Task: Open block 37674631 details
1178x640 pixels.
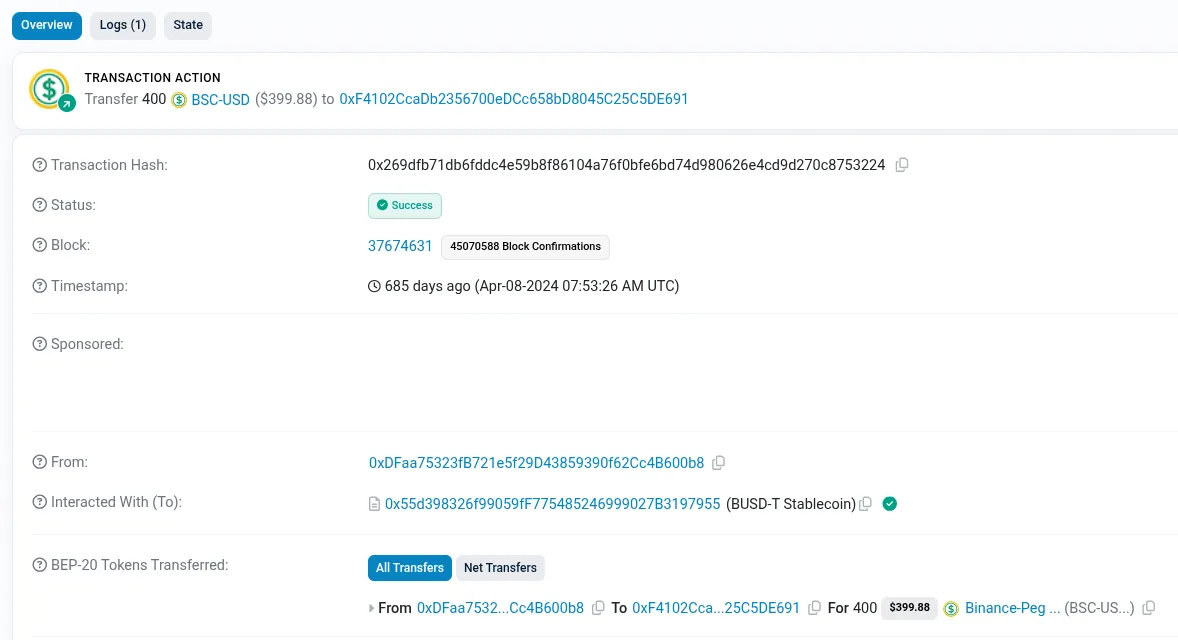Action: coord(400,245)
